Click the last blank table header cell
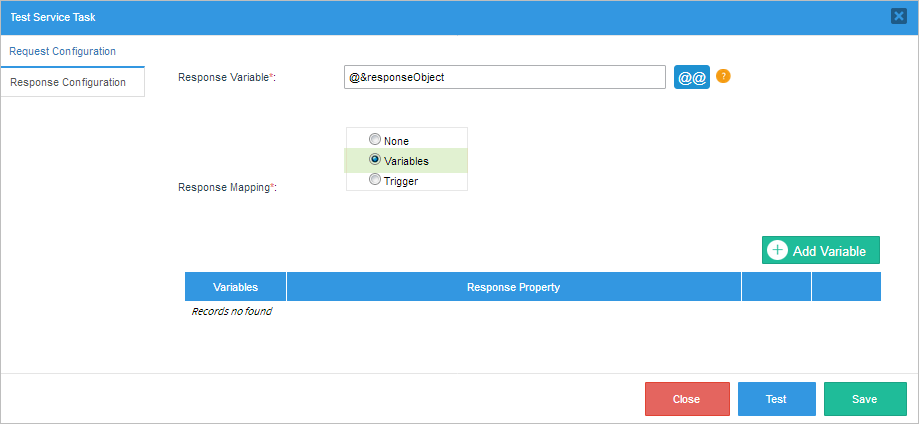 (846, 287)
